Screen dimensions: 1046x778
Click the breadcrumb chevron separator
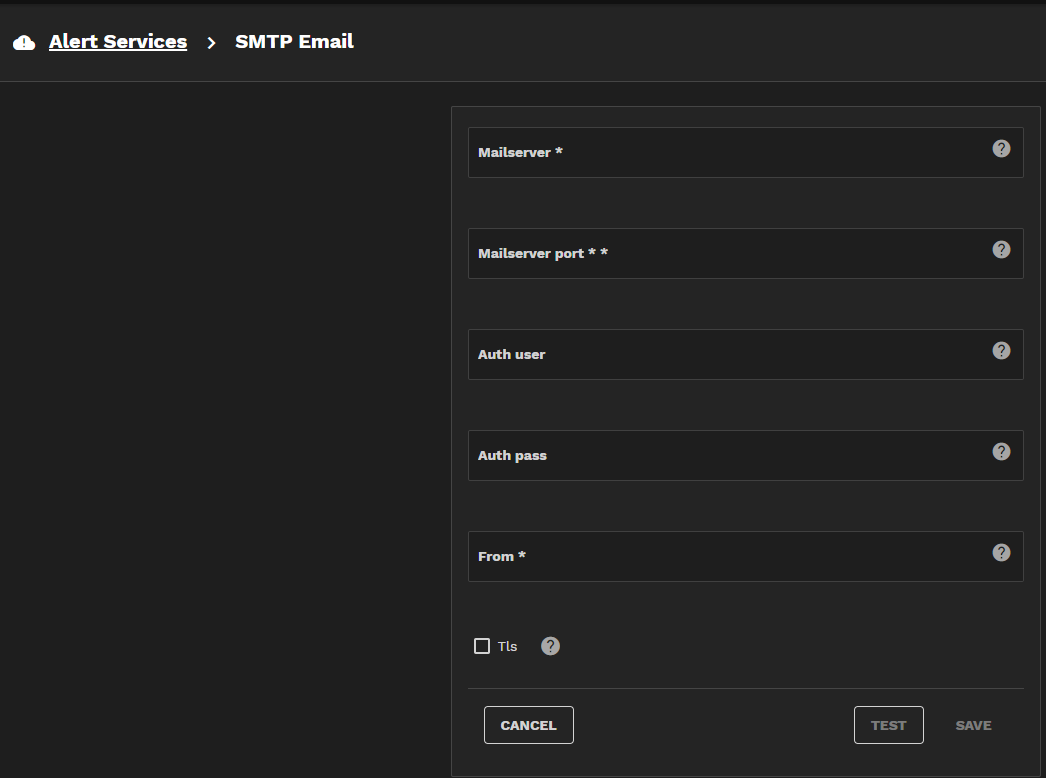tap(211, 43)
